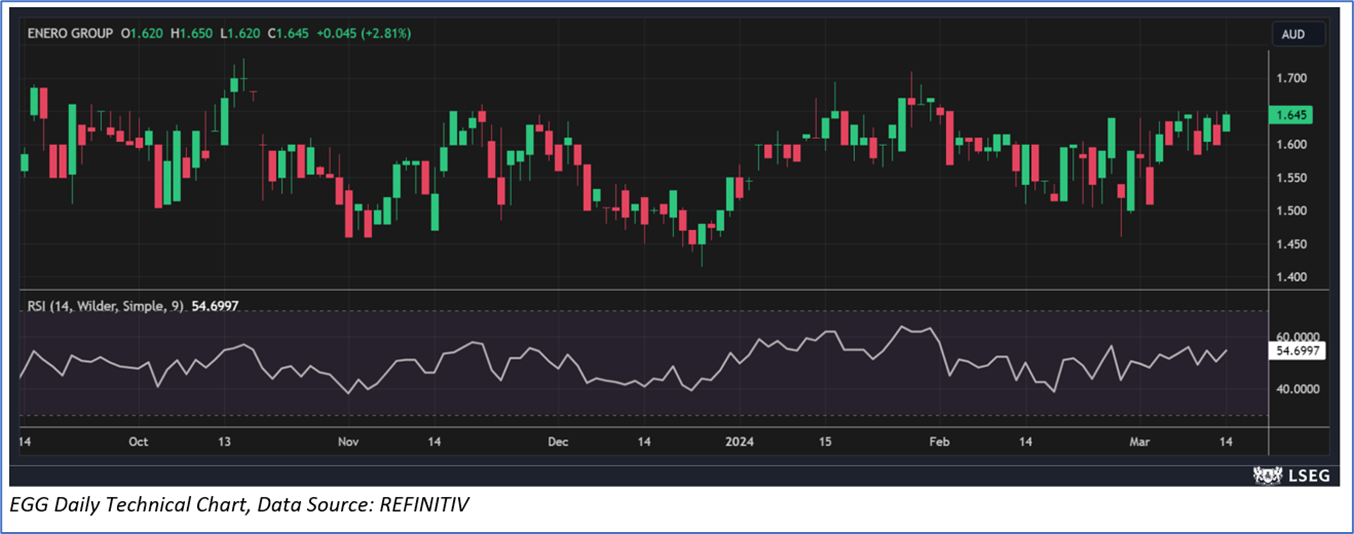Click the 40.0000 RSI axis label
Image resolution: width=1354 pixels, height=534 pixels.
coord(1298,389)
